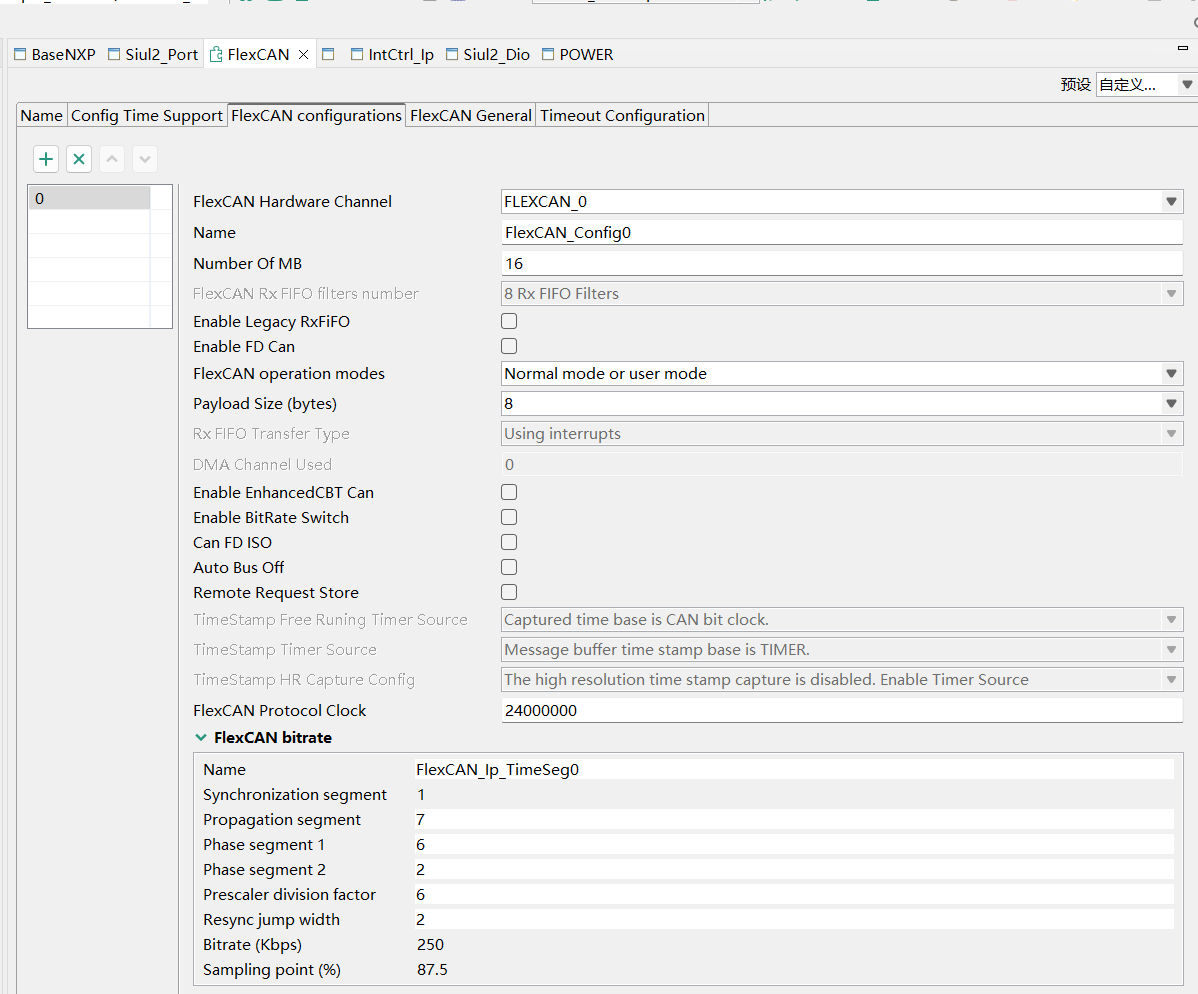1198x994 pixels.
Task: Switch to the POWER tab
Action: point(578,54)
